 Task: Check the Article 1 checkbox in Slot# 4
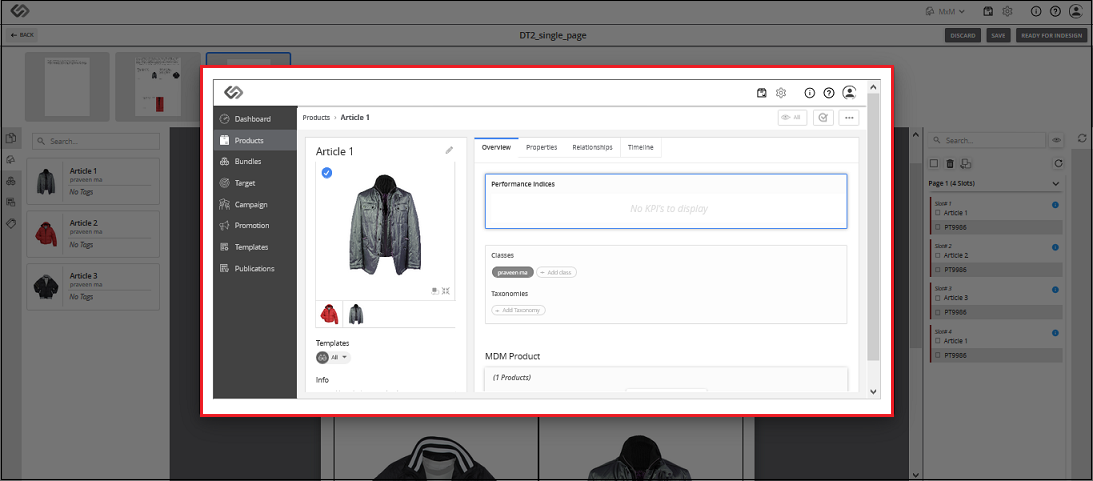click(938, 340)
